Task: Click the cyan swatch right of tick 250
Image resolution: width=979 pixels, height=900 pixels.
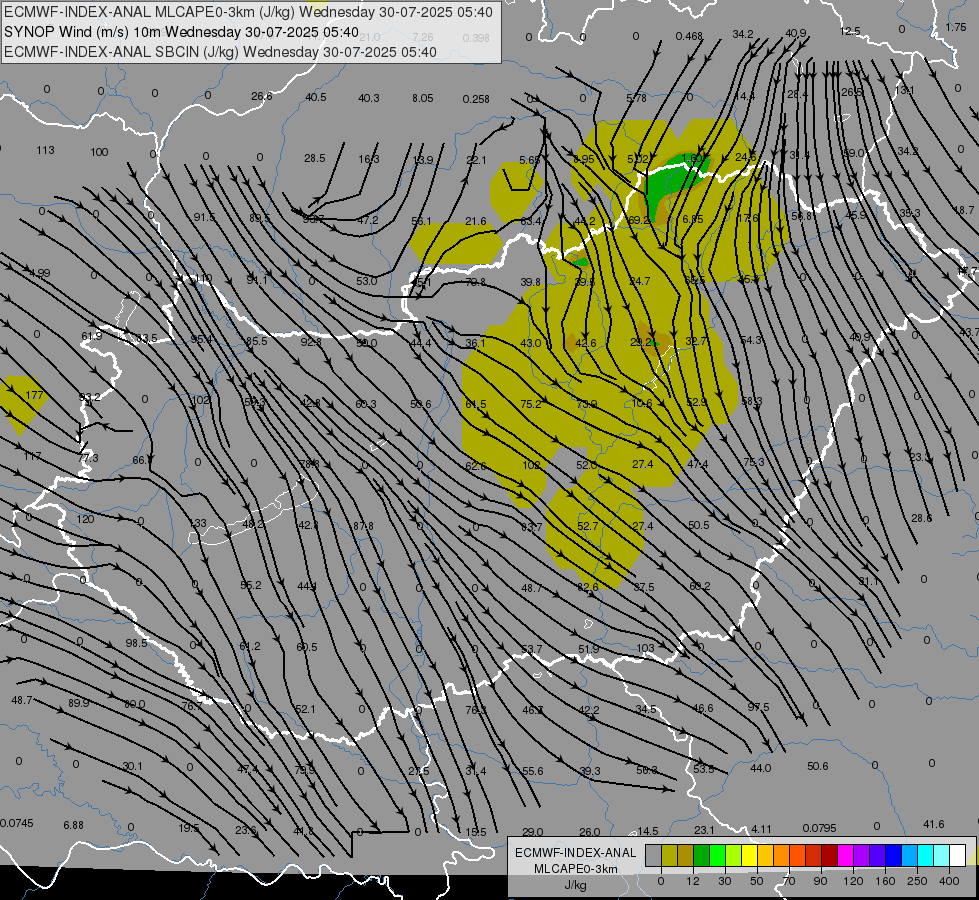Action: 926,855
